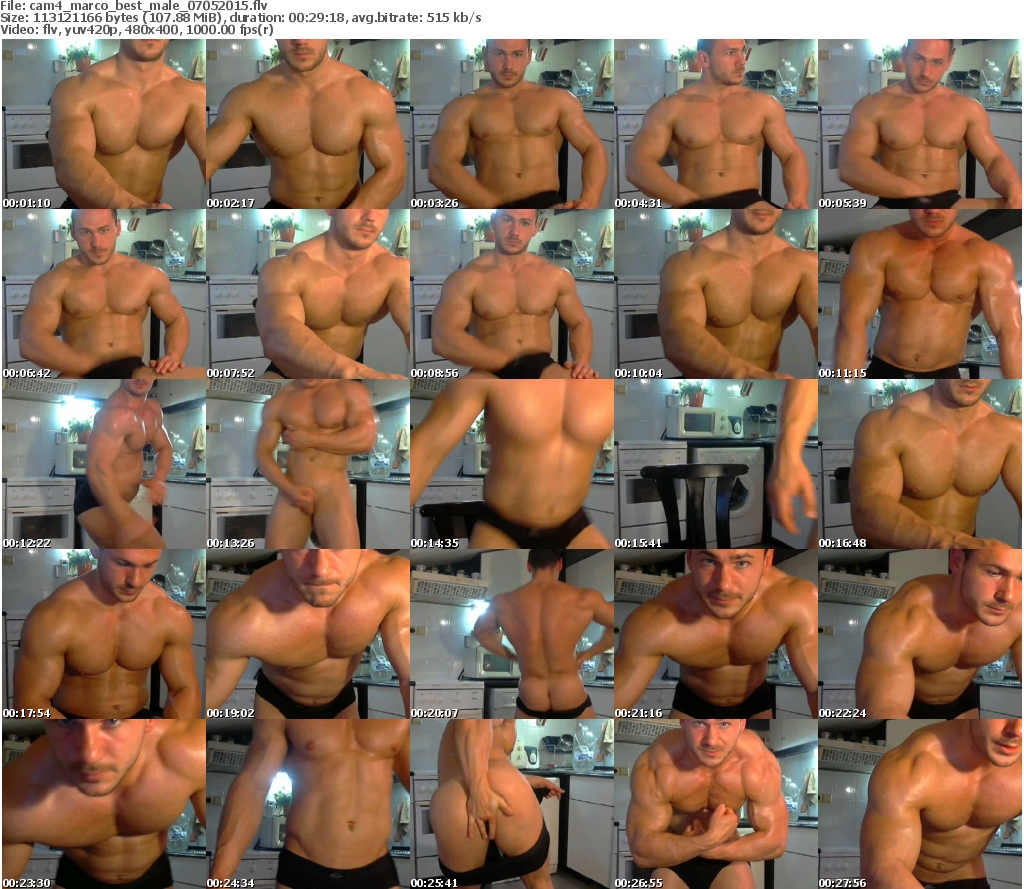This screenshot has height=889, width=1024.
Task: Pick the frame at 00:07:52
Action: point(308,294)
